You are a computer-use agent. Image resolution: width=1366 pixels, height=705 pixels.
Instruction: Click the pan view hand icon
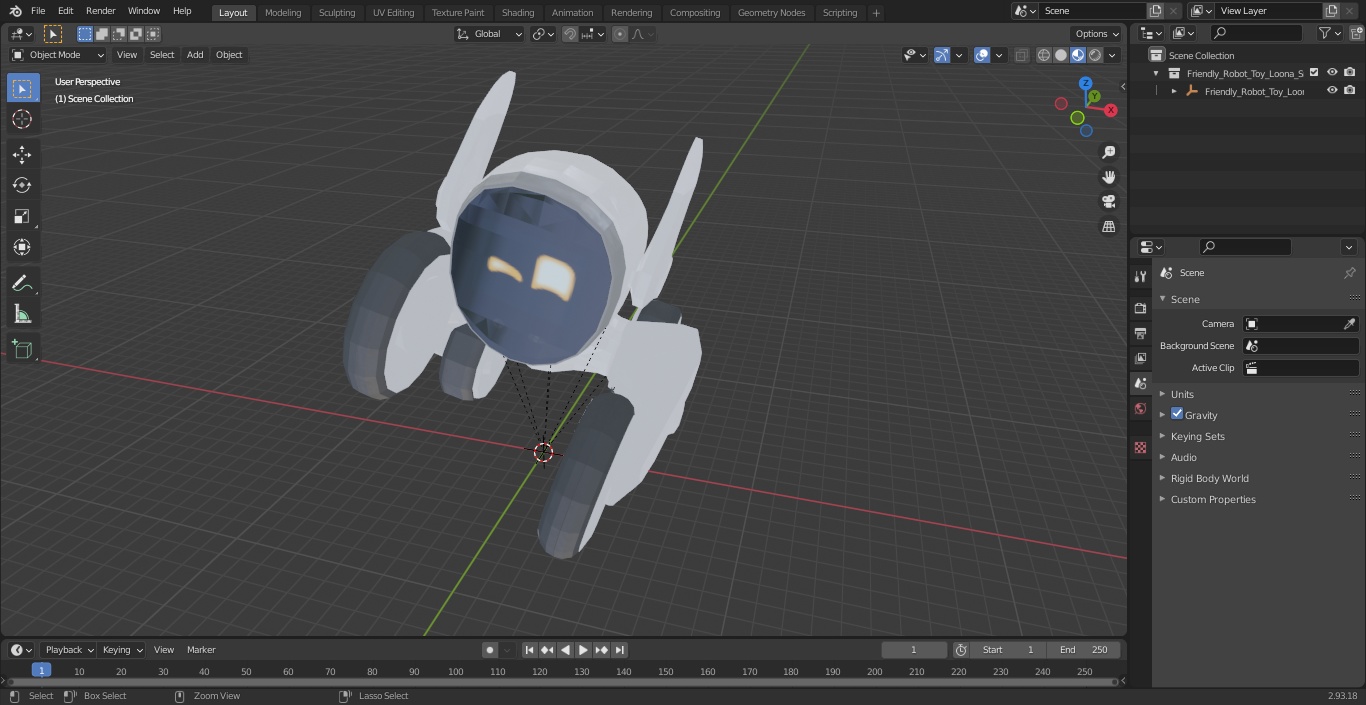[1108, 177]
